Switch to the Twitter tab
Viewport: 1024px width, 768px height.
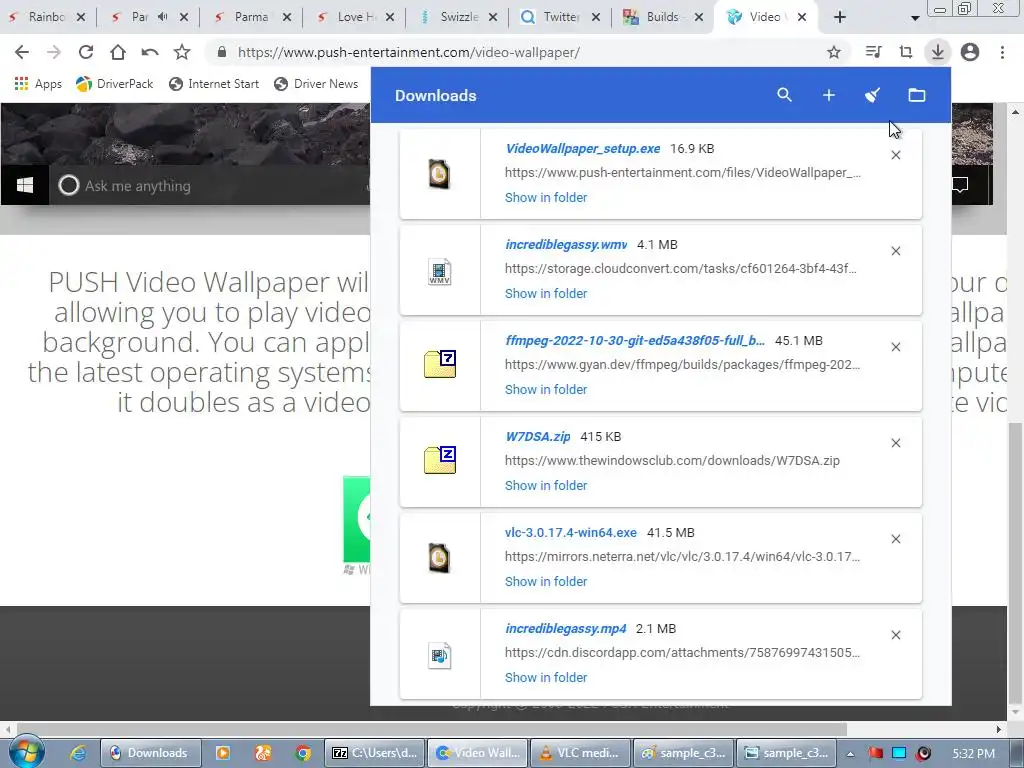562,17
